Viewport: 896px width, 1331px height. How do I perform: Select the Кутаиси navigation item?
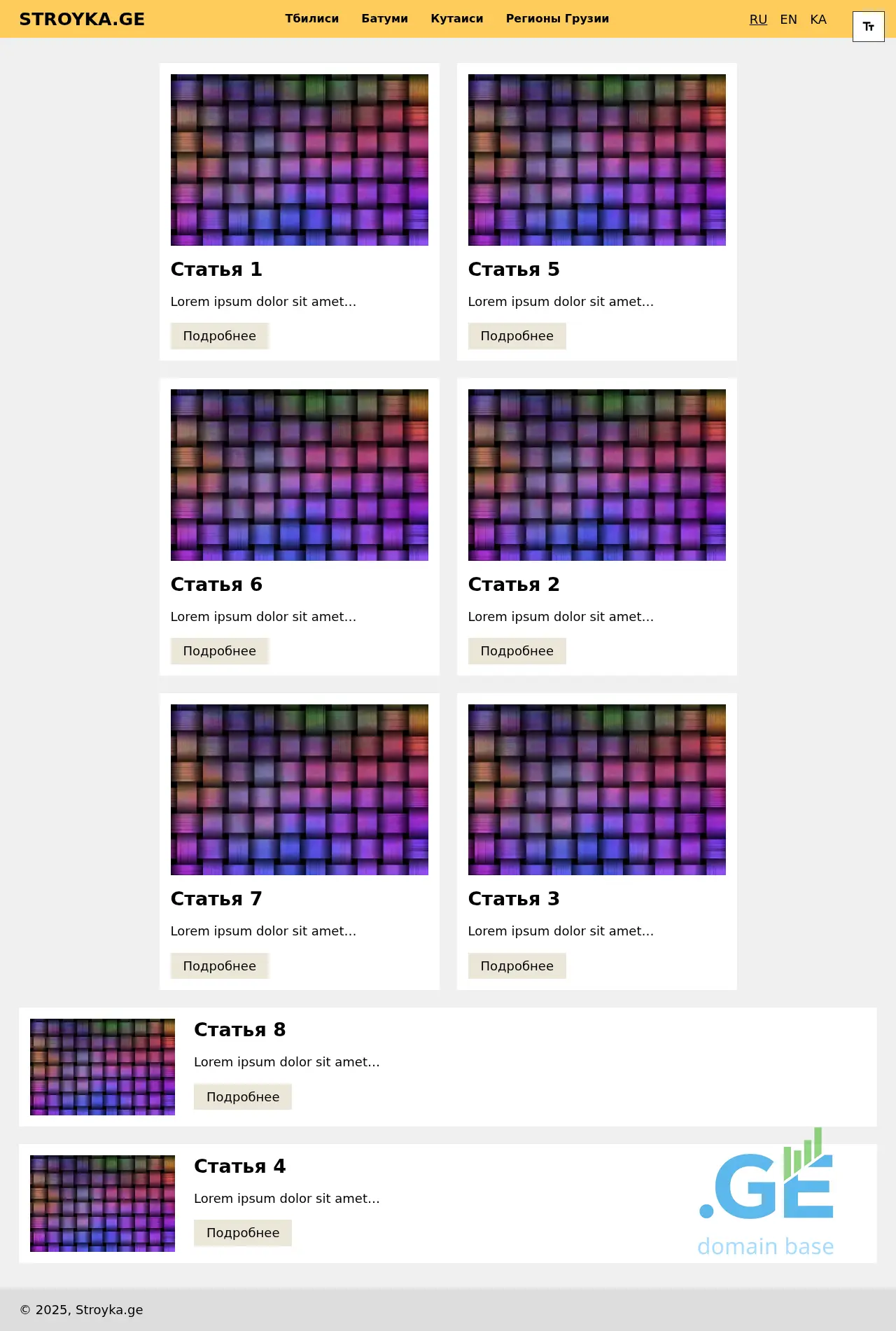(456, 19)
